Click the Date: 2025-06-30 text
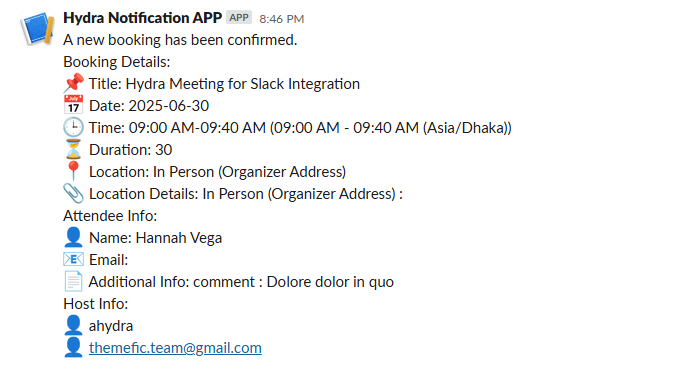This screenshot has height=369, width=698. [149, 105]
